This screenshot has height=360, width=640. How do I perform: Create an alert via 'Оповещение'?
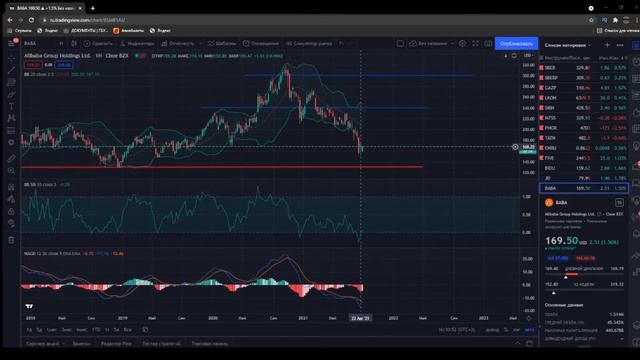click(x=261, y=43)
